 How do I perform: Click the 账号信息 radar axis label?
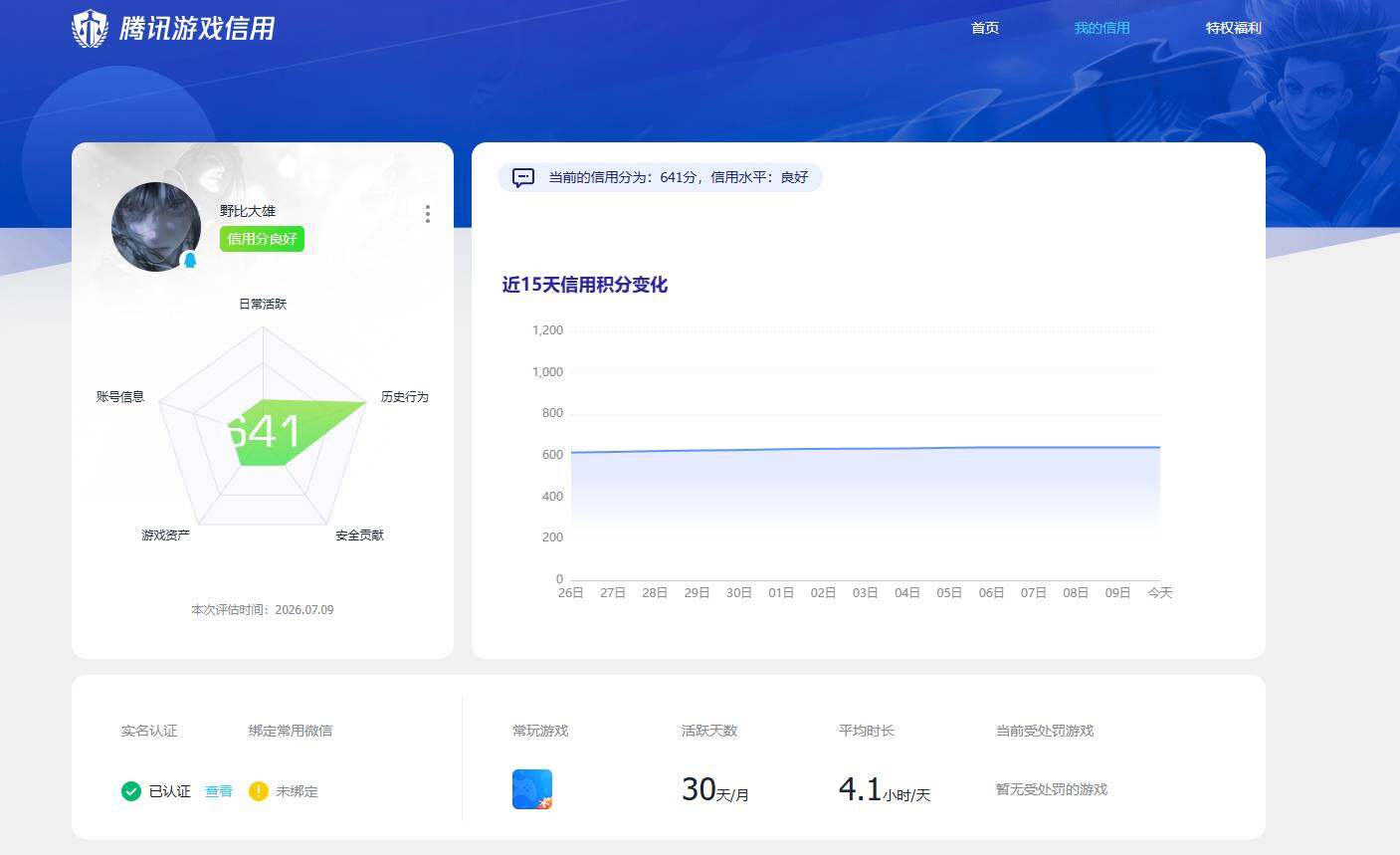120,396
